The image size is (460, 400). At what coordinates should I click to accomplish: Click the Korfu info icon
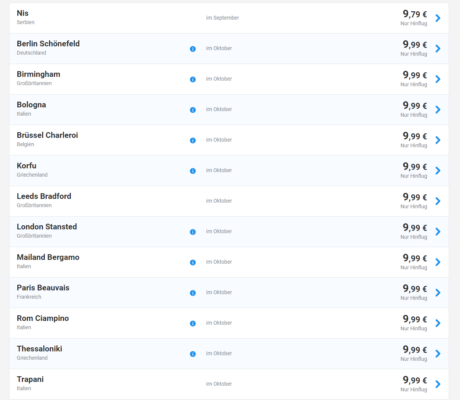click(193, 171)
